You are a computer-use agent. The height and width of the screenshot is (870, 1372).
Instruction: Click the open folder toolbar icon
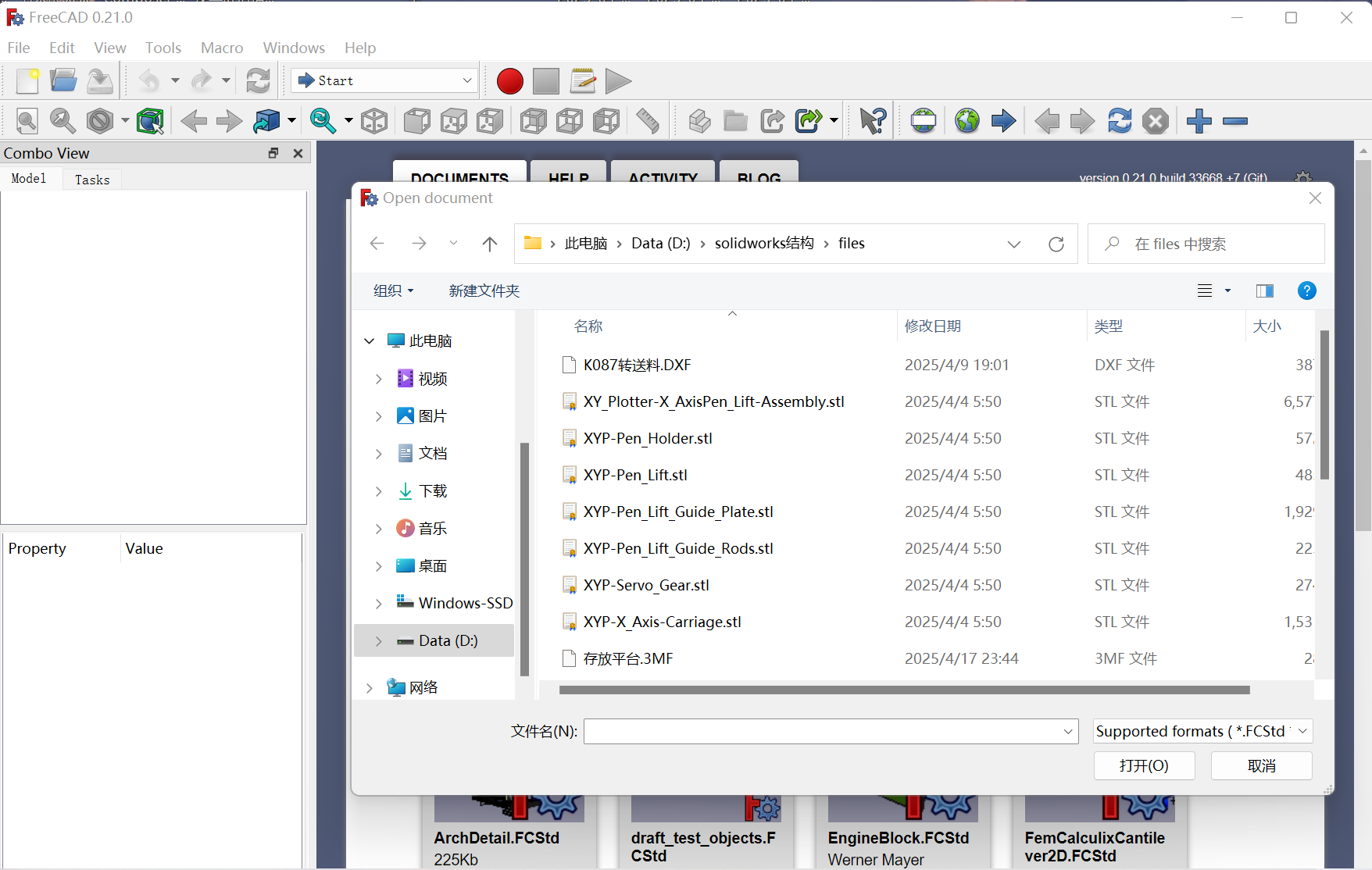click(x=63, y=80)
